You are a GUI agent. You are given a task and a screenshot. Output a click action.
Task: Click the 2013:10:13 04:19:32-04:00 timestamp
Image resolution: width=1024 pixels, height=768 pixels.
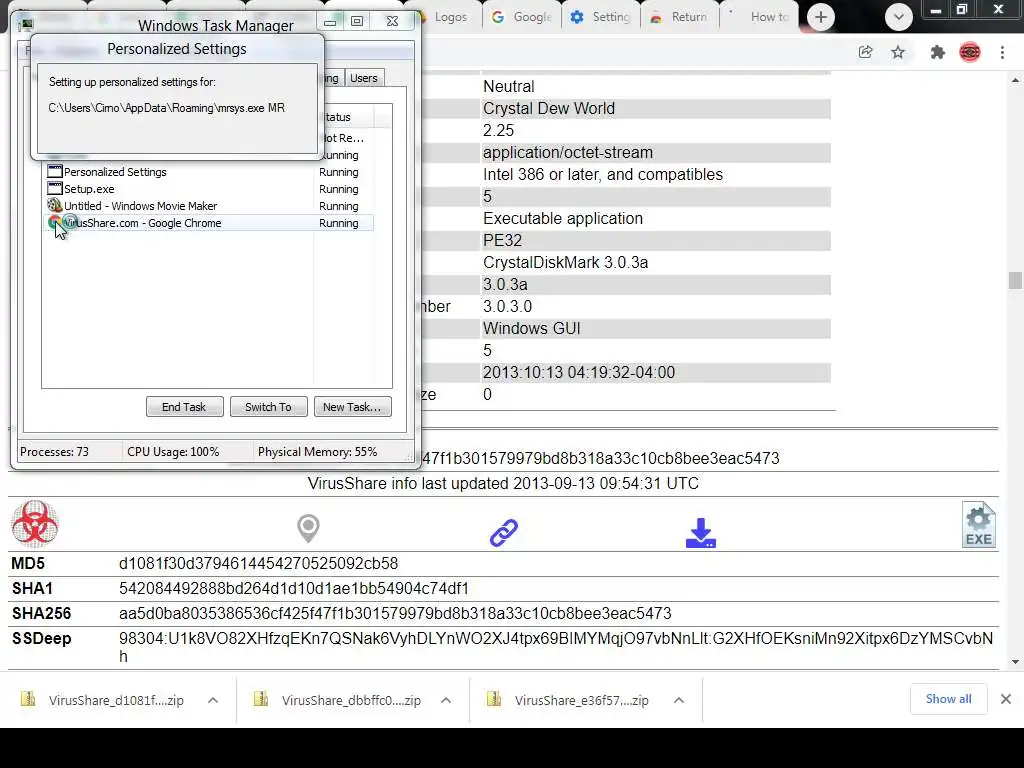(579, 372)
